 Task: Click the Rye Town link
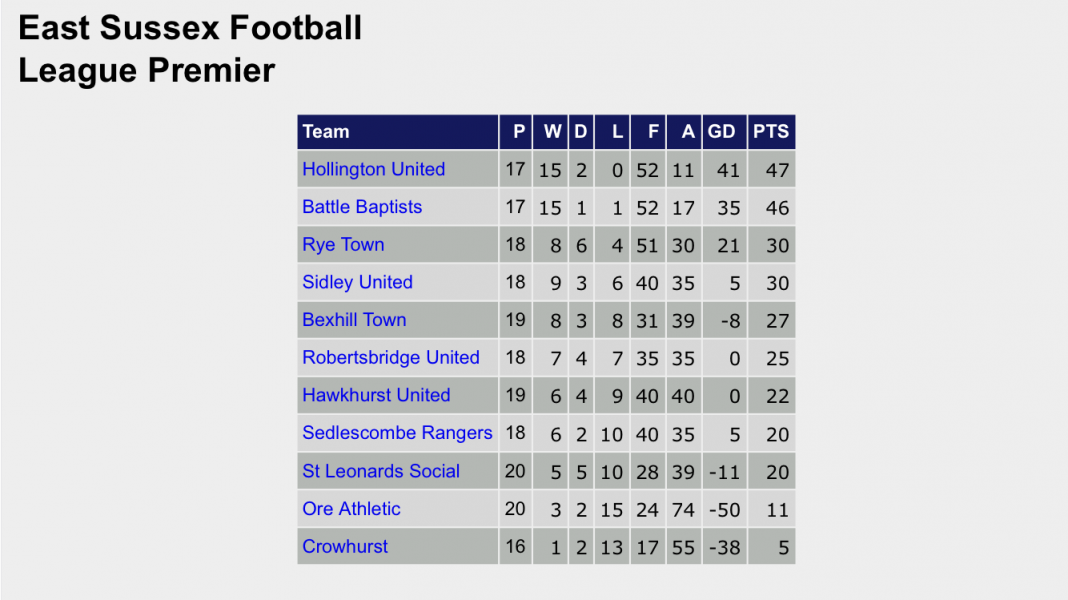pyautogui.click(x=343, y=245)
